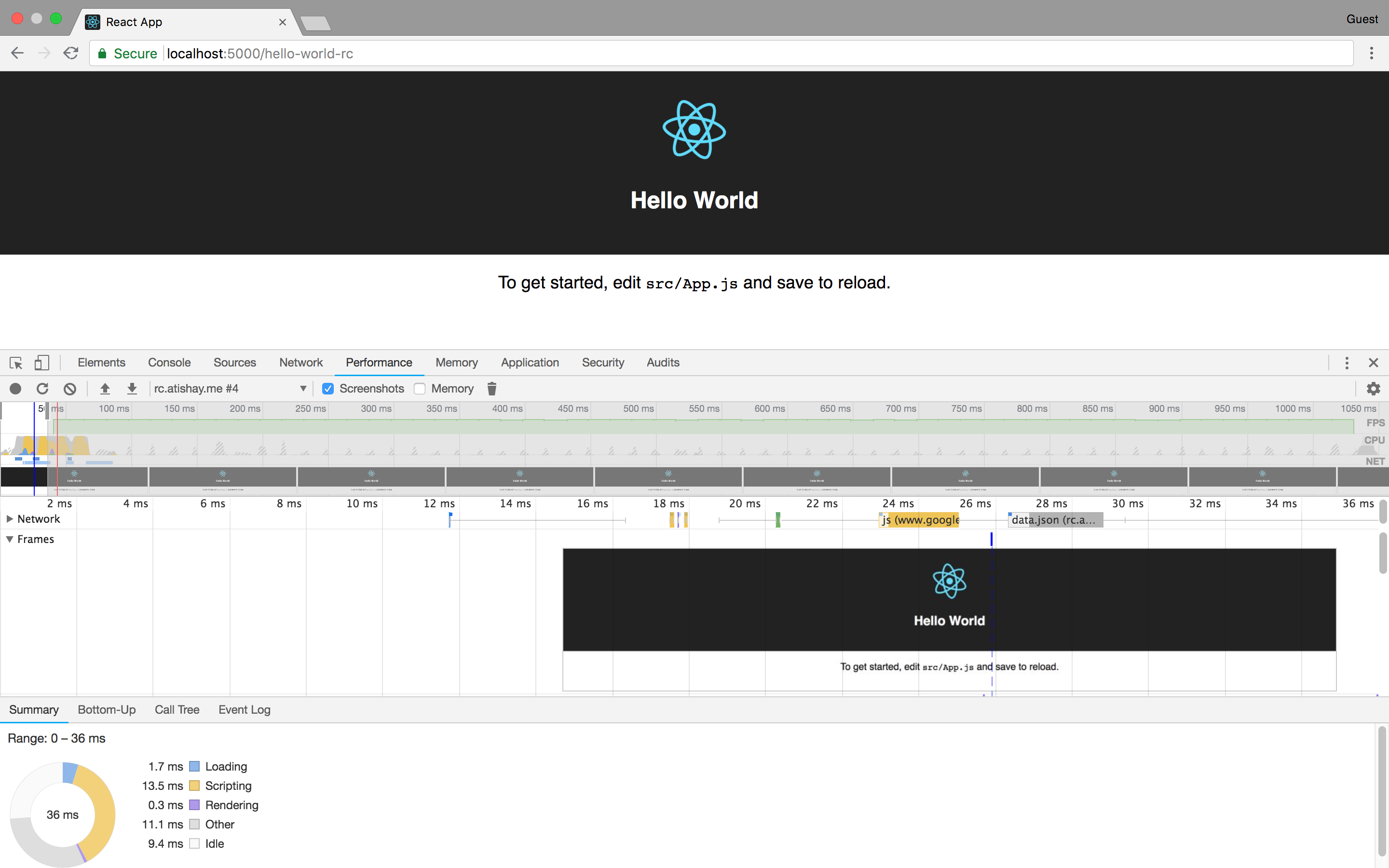
Task: Select the data.json network request bar
Action: click(x=1055, y=520)
